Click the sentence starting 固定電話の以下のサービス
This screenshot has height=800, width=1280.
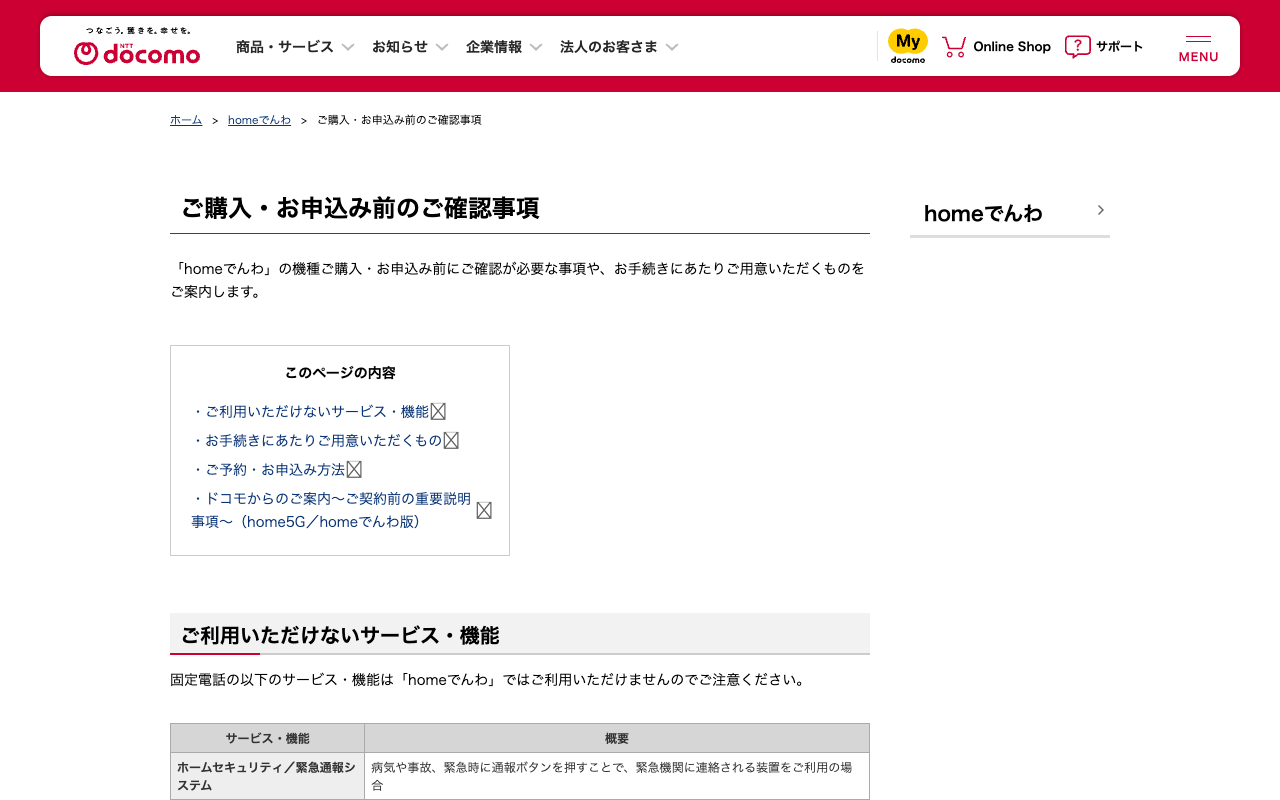488,680
